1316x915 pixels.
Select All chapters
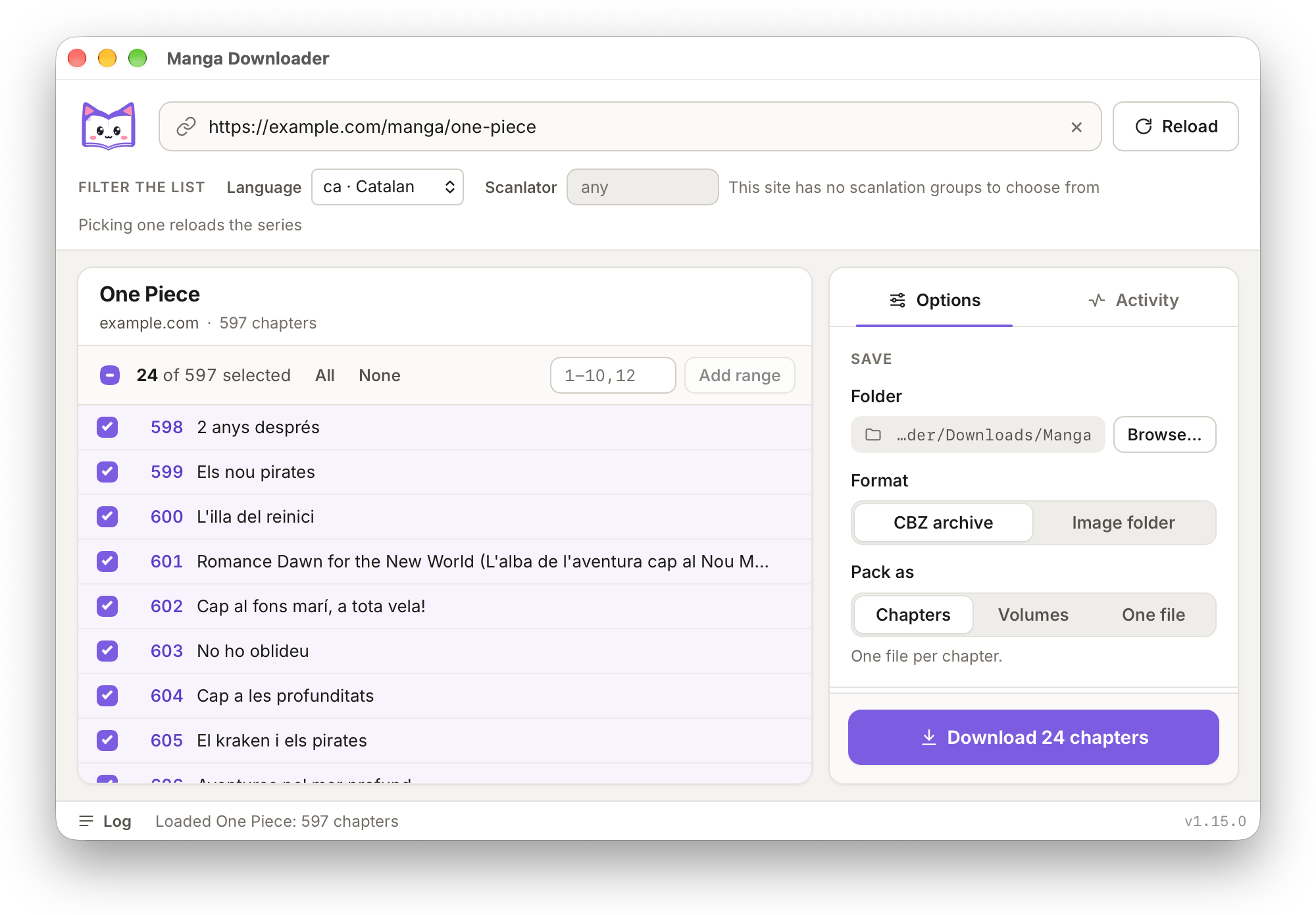tap(325, 375)
